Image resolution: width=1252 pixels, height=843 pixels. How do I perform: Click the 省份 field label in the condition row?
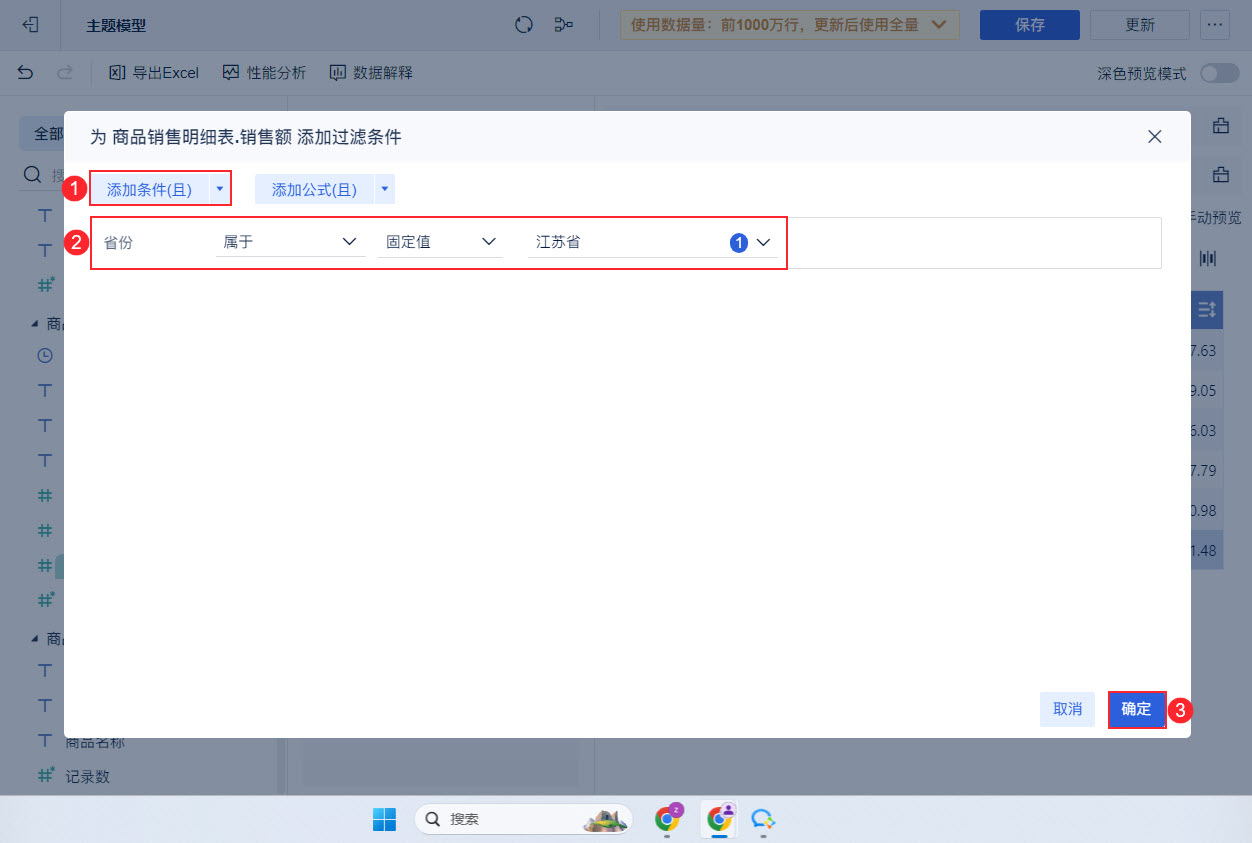click(x=118, y=242)
